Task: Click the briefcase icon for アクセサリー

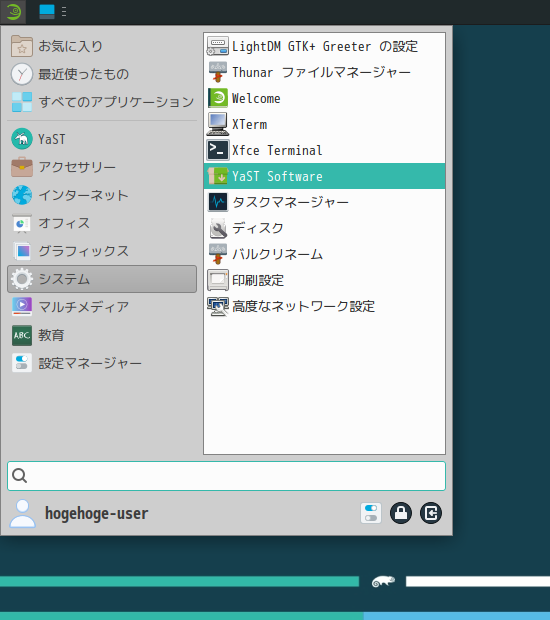Action: 22,167
